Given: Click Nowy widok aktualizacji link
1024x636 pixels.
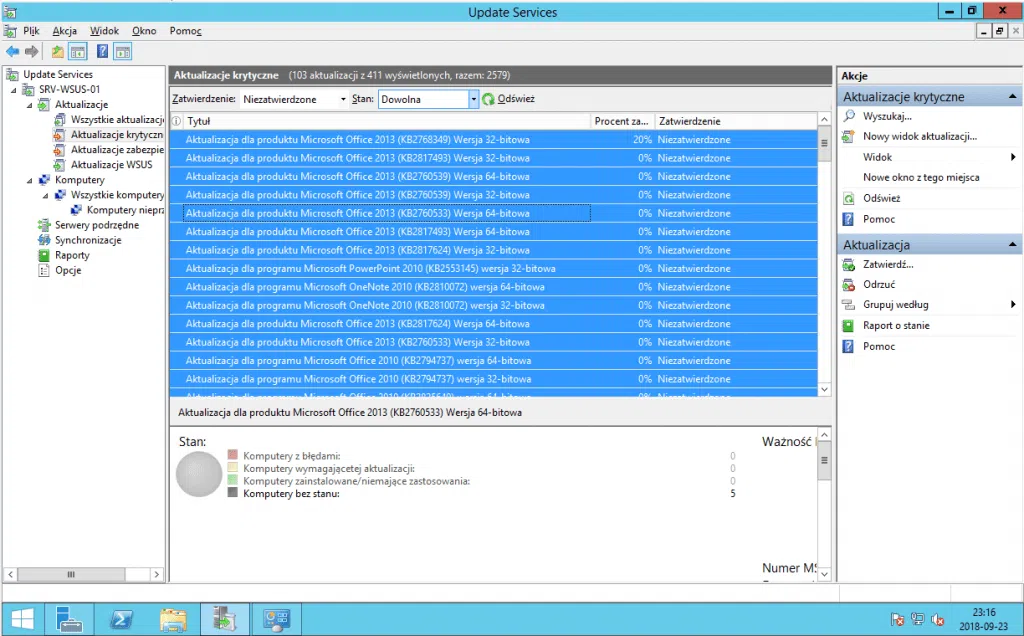Looking at the screenshot, I should [x=919, y=136].
